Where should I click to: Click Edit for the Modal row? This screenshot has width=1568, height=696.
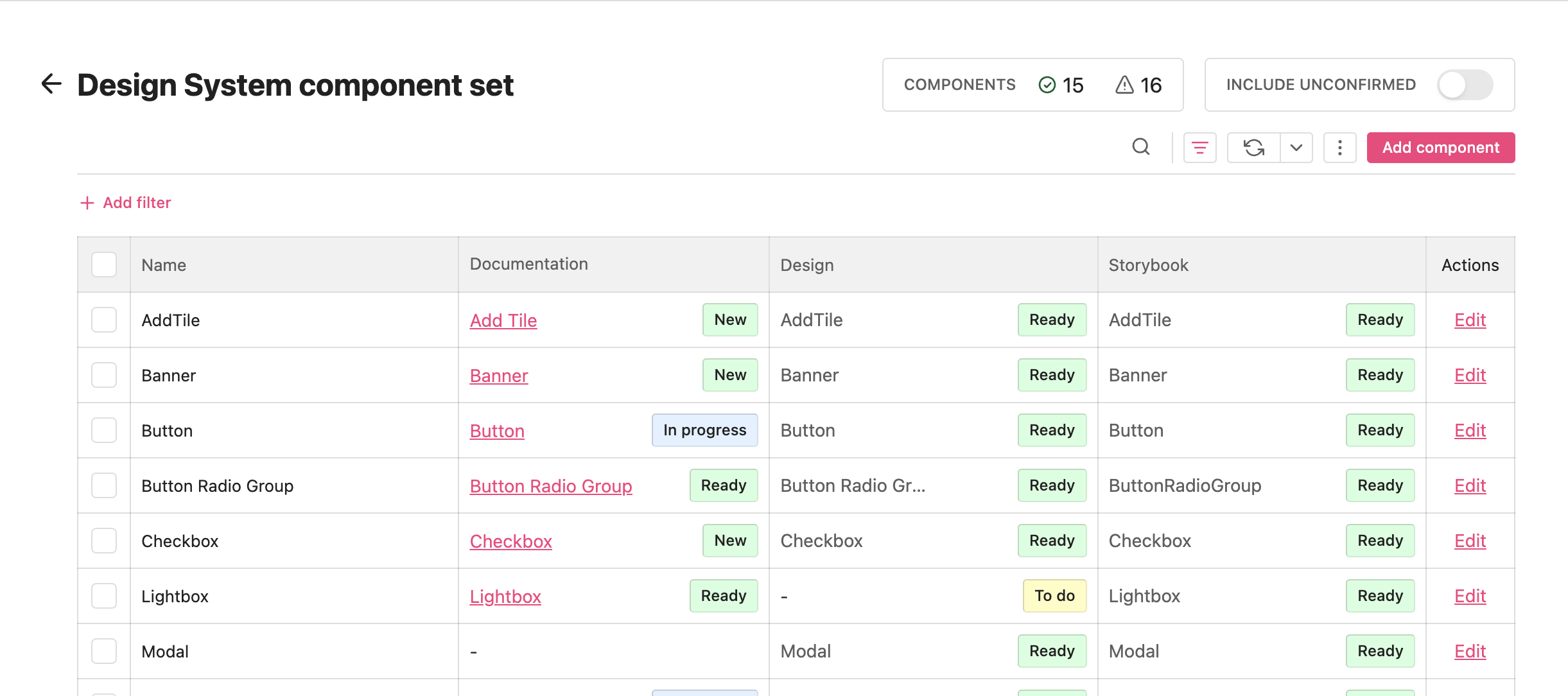pos(1470,651)
